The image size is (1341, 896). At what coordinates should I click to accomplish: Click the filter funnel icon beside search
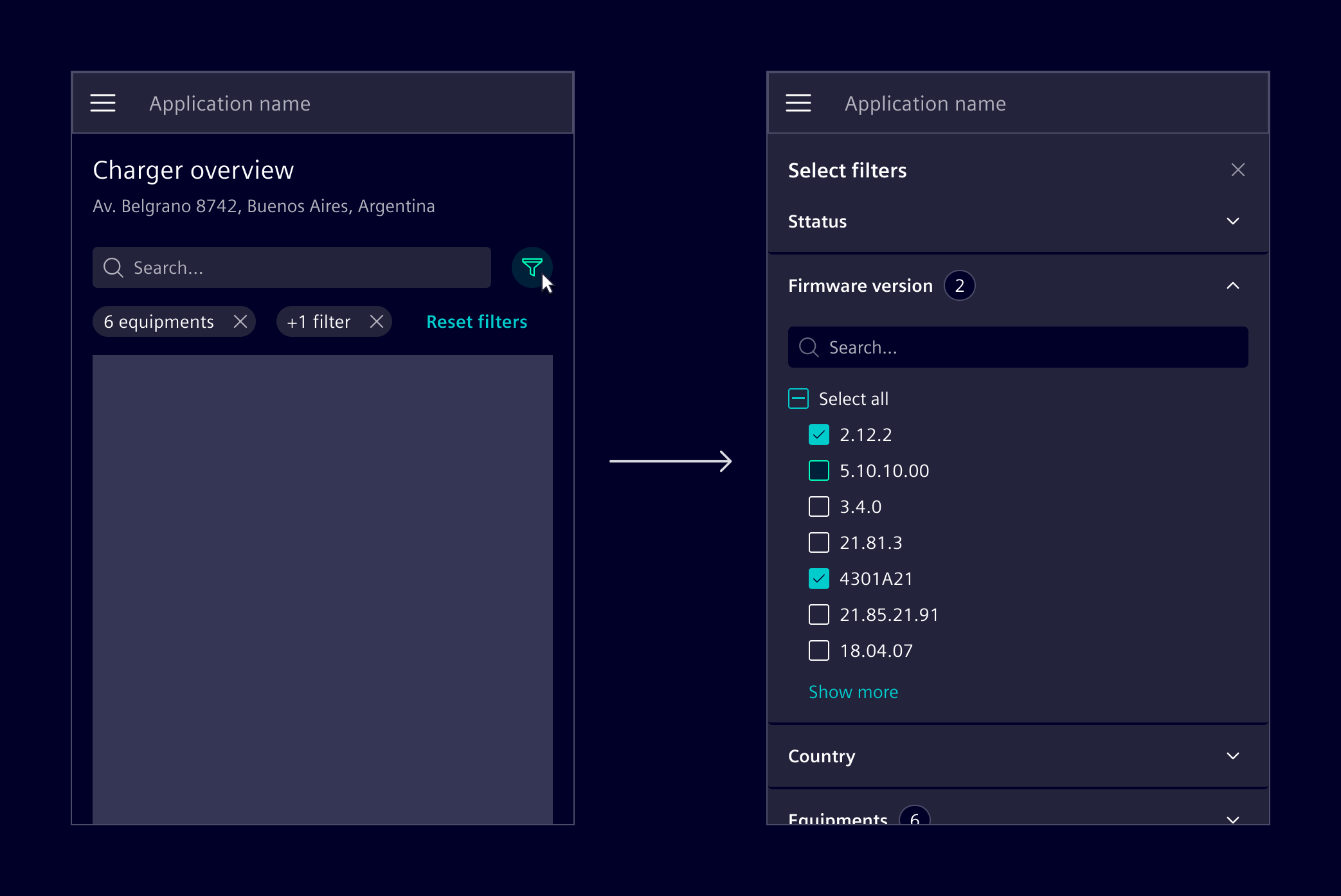pyautogui.click(x=532, y=267)
